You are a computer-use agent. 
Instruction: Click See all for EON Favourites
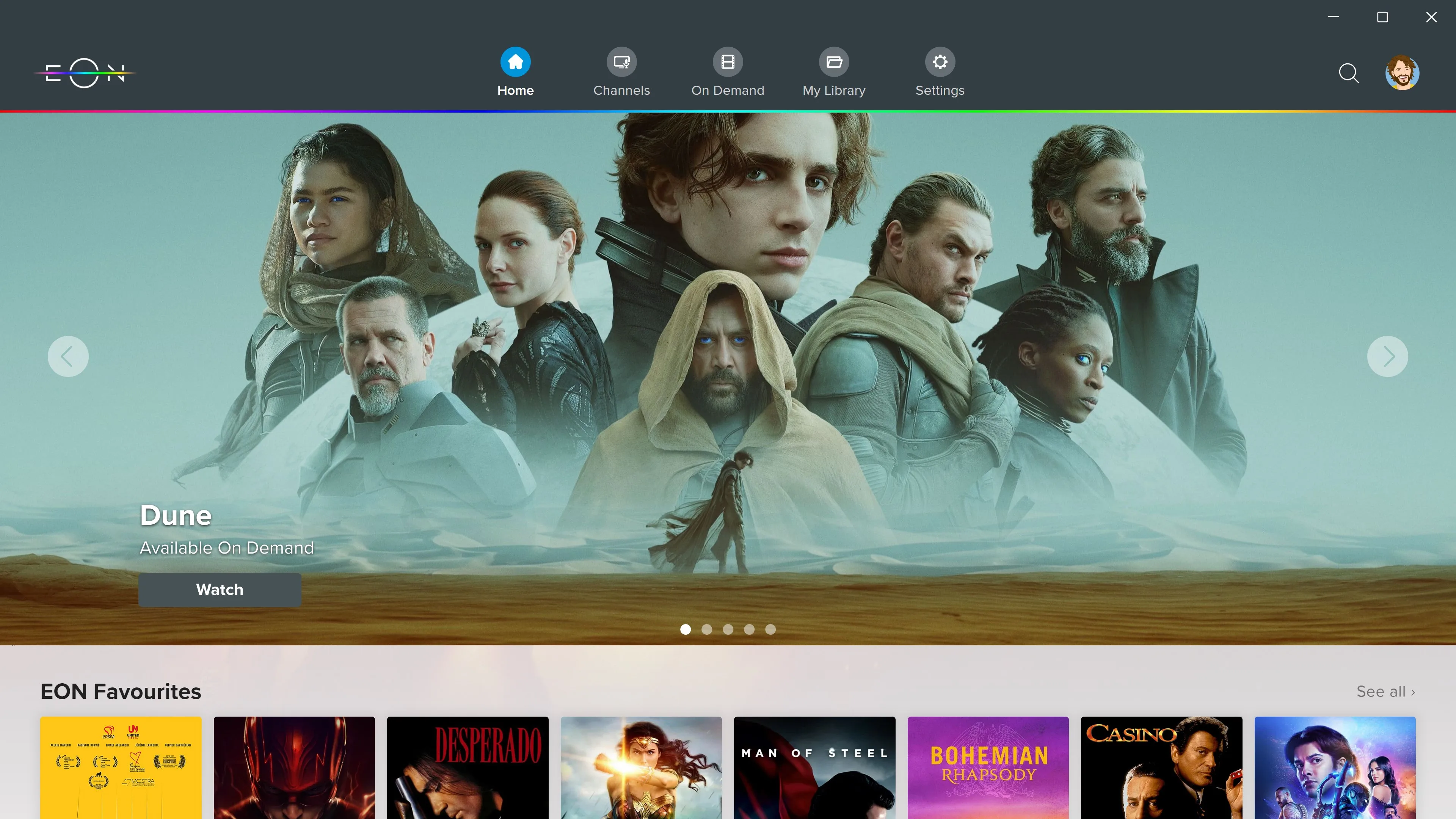(1385, 691)
